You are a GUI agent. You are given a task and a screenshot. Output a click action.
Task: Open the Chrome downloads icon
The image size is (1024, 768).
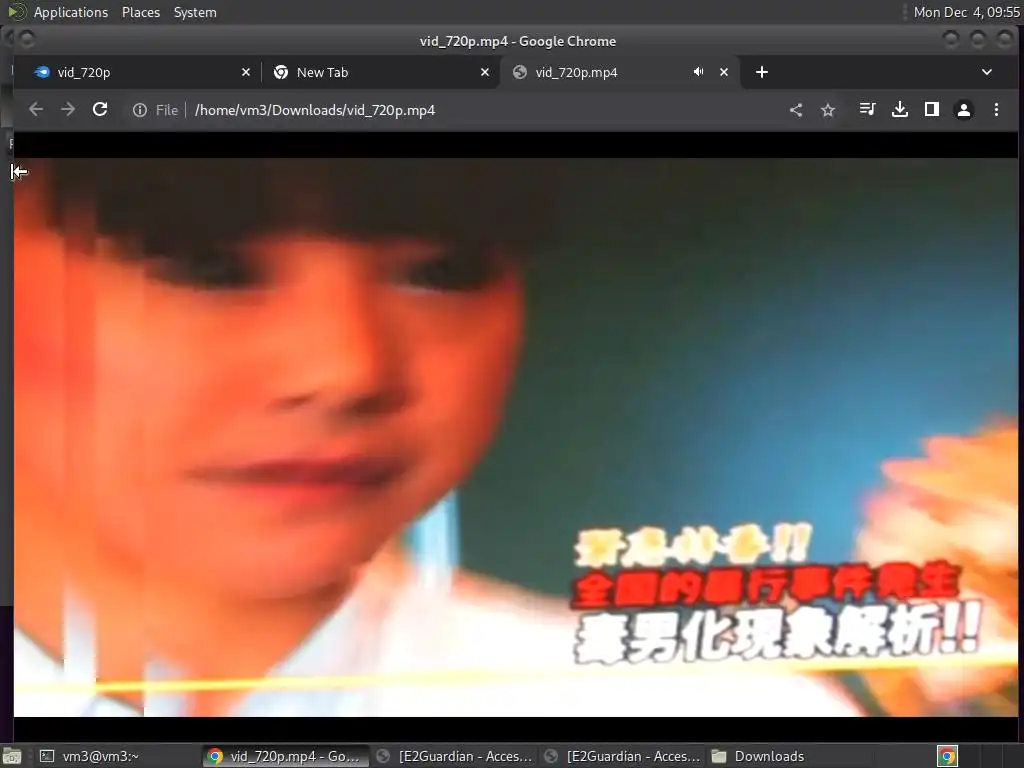click(900, 110)
